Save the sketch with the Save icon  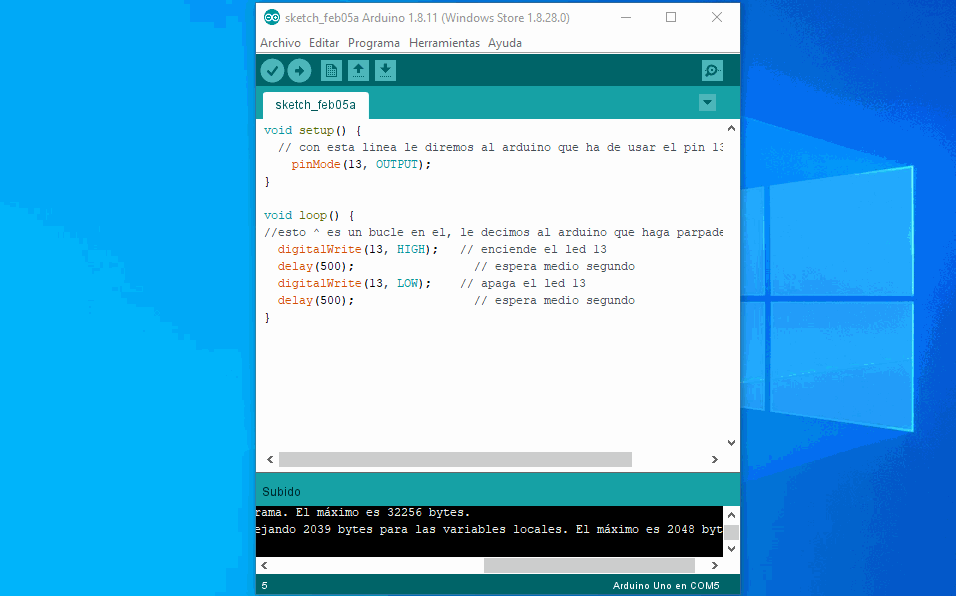[x=385, y=70]
